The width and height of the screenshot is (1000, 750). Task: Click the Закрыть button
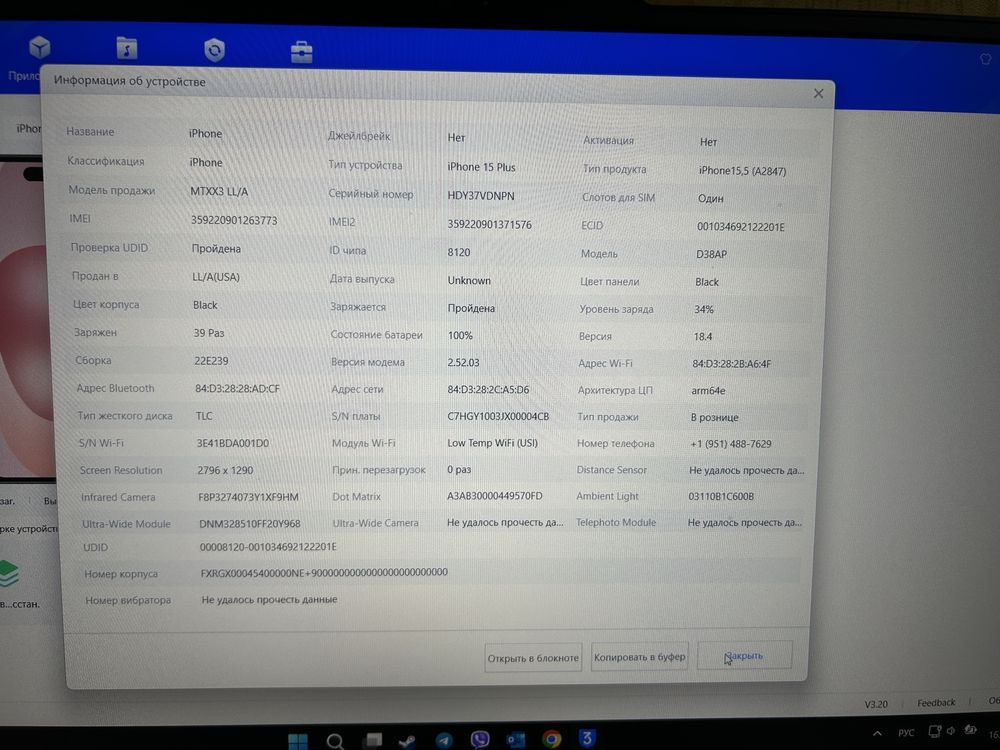(x=744, y=656)
